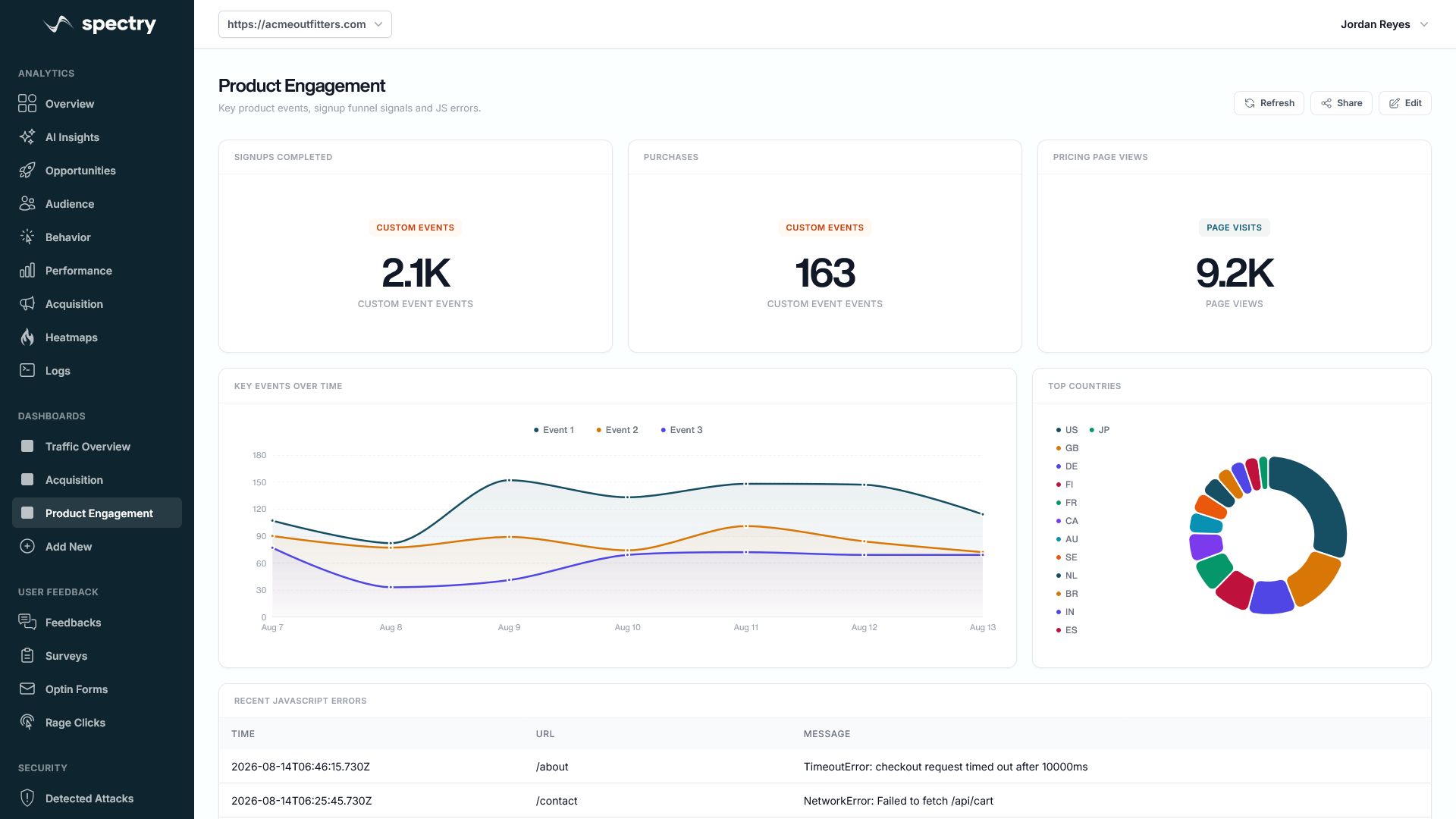
Task: Click the Event 1 data point at Aug 9
Action: pyautogui.click(x=509, y=480)
